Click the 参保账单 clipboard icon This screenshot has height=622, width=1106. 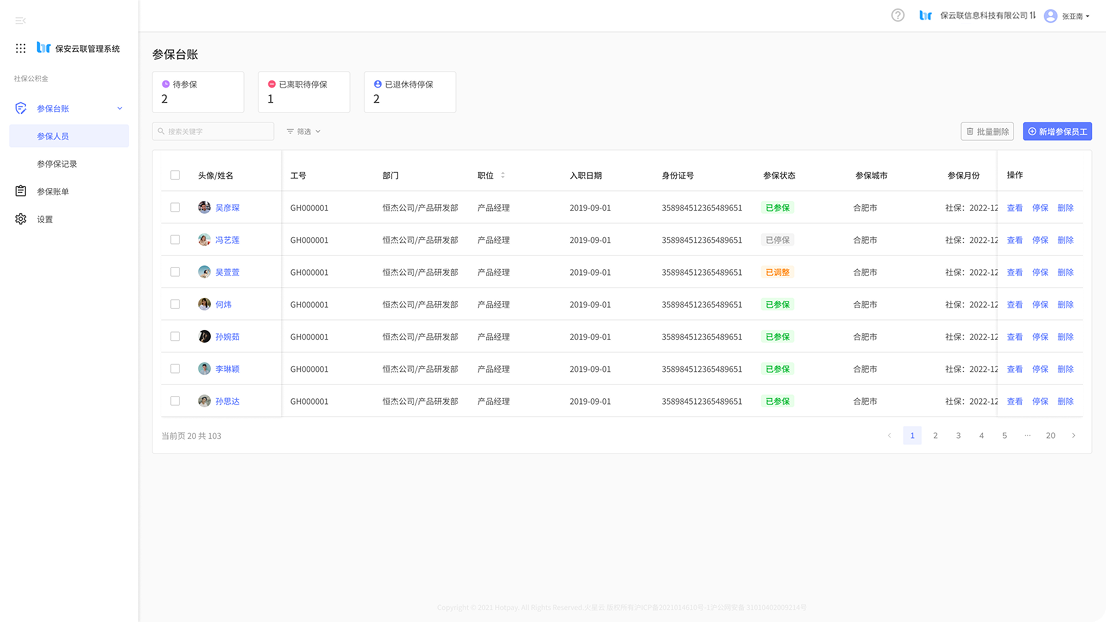tap(20, 191)
